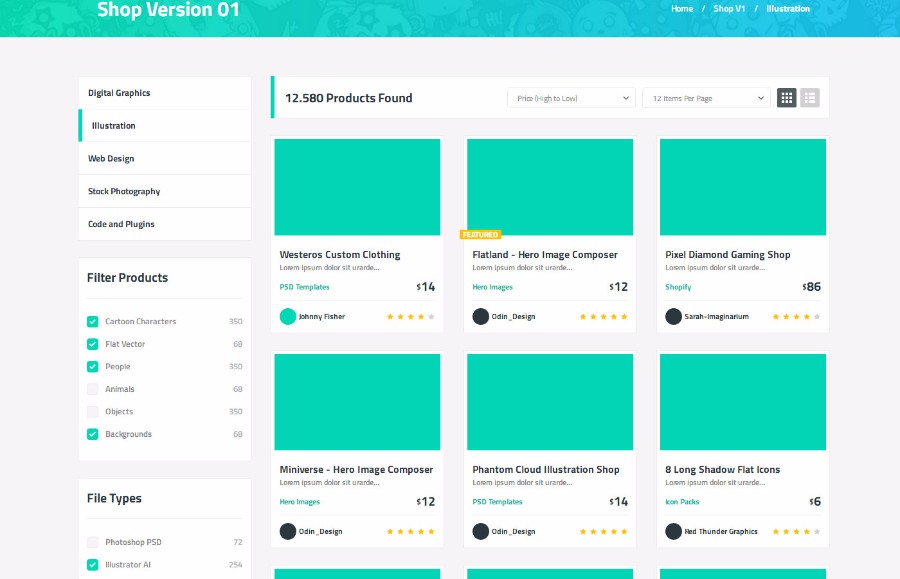Click Hero Images tag on Flatland card
The height and width of the screenshot is (579, 900).
(x=492, y=287)
